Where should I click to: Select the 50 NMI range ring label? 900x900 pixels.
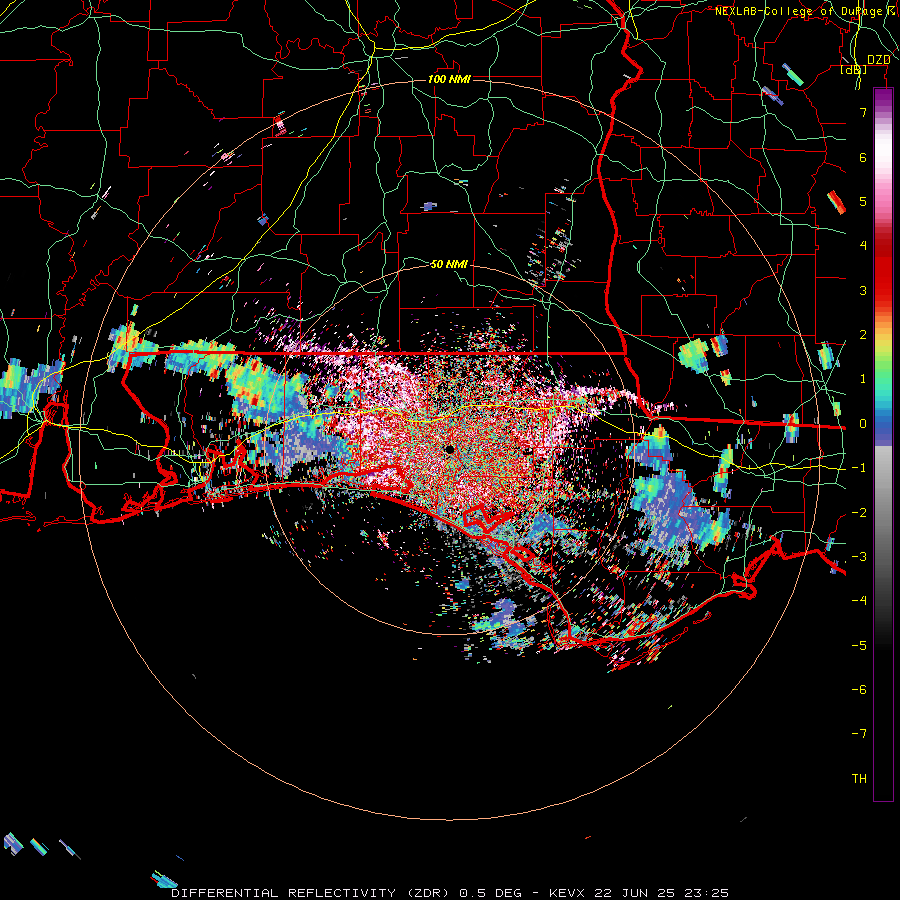pyautogui.click(x=449, y=264)
